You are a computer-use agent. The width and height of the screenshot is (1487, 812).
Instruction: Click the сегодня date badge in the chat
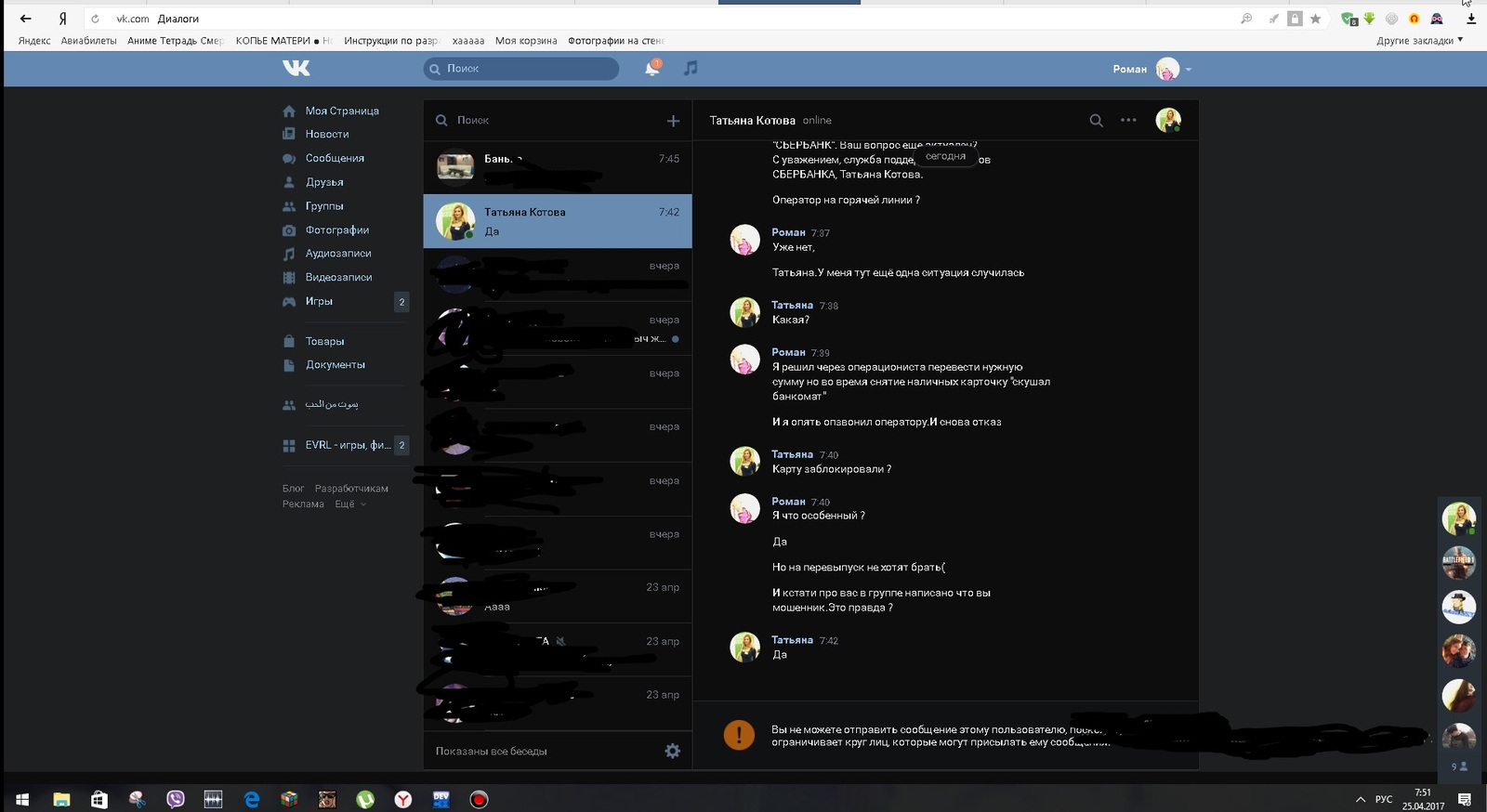coord(945,157)
